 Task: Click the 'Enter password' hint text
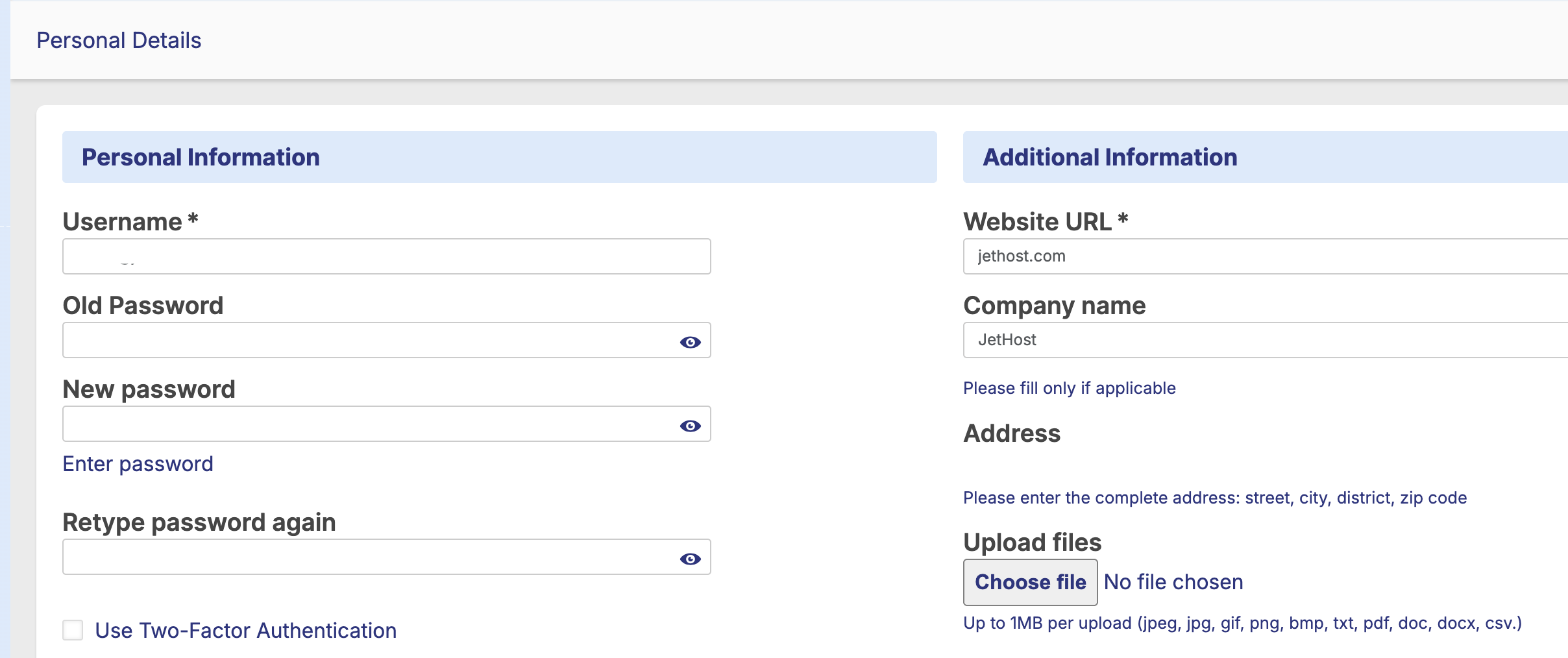pyautogui.click(x=138, y=464)
